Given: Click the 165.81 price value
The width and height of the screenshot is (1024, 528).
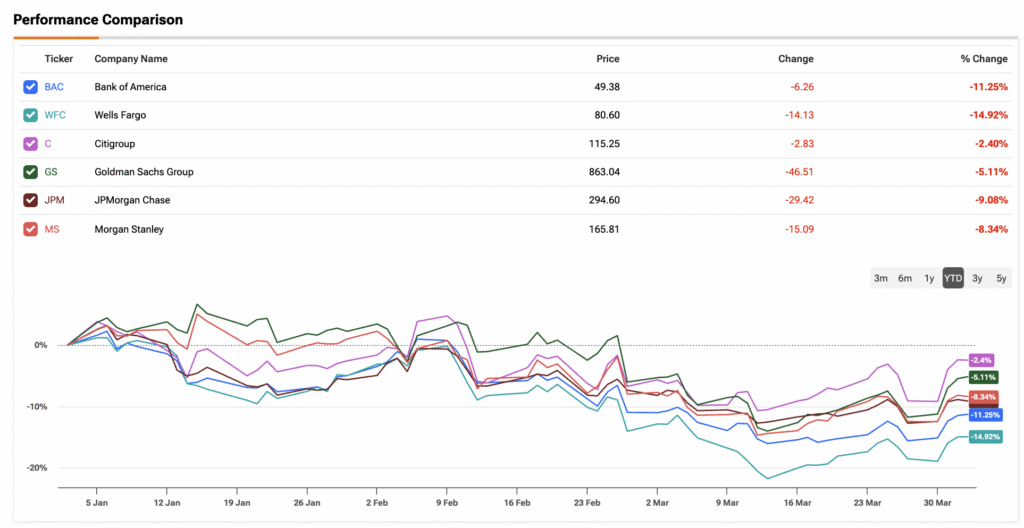Looking at the screenshot, I should tap(605, 229).
